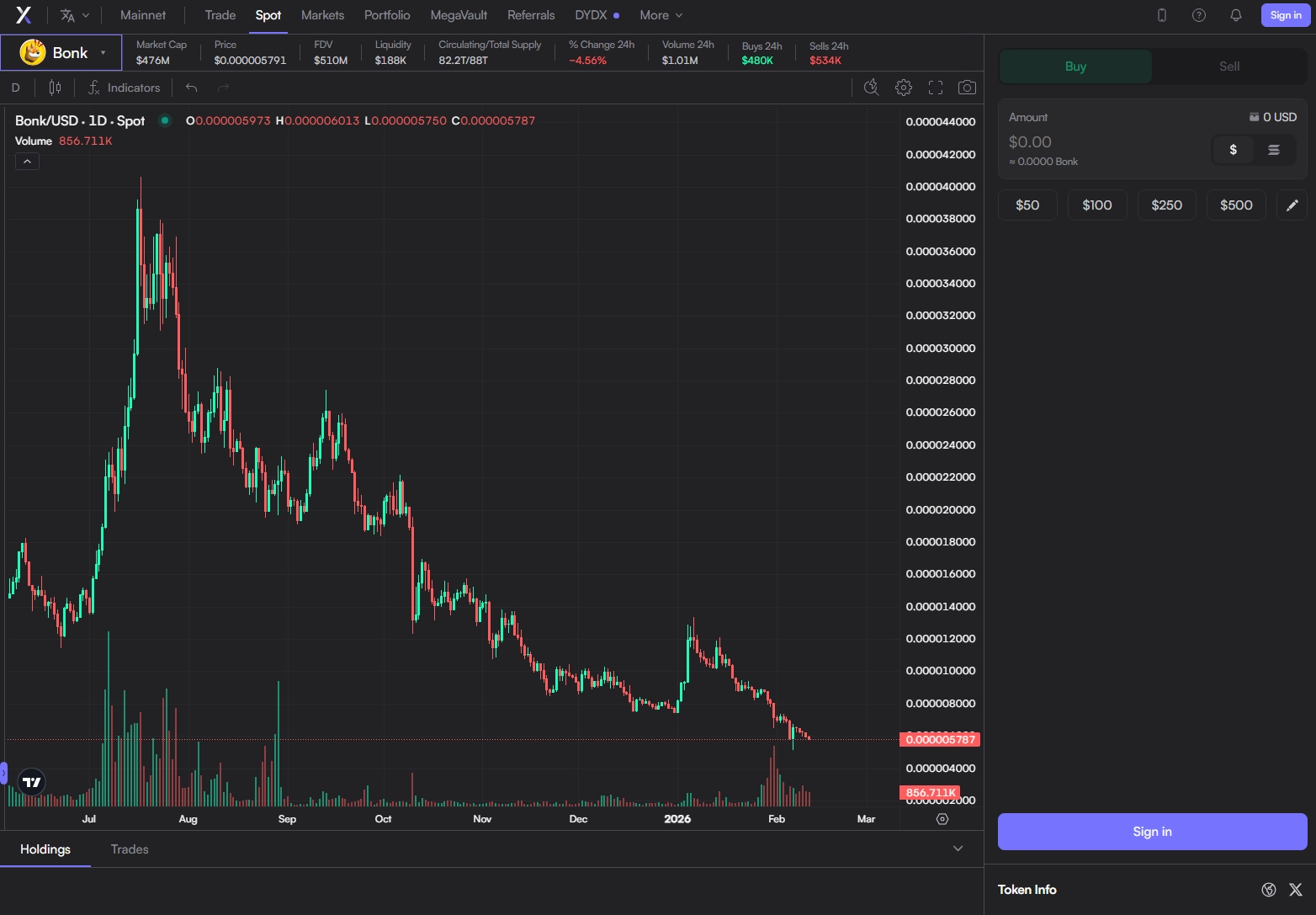Click the chart undo arrow
This screenshot has height=915, width=1316.
[192, 88]
